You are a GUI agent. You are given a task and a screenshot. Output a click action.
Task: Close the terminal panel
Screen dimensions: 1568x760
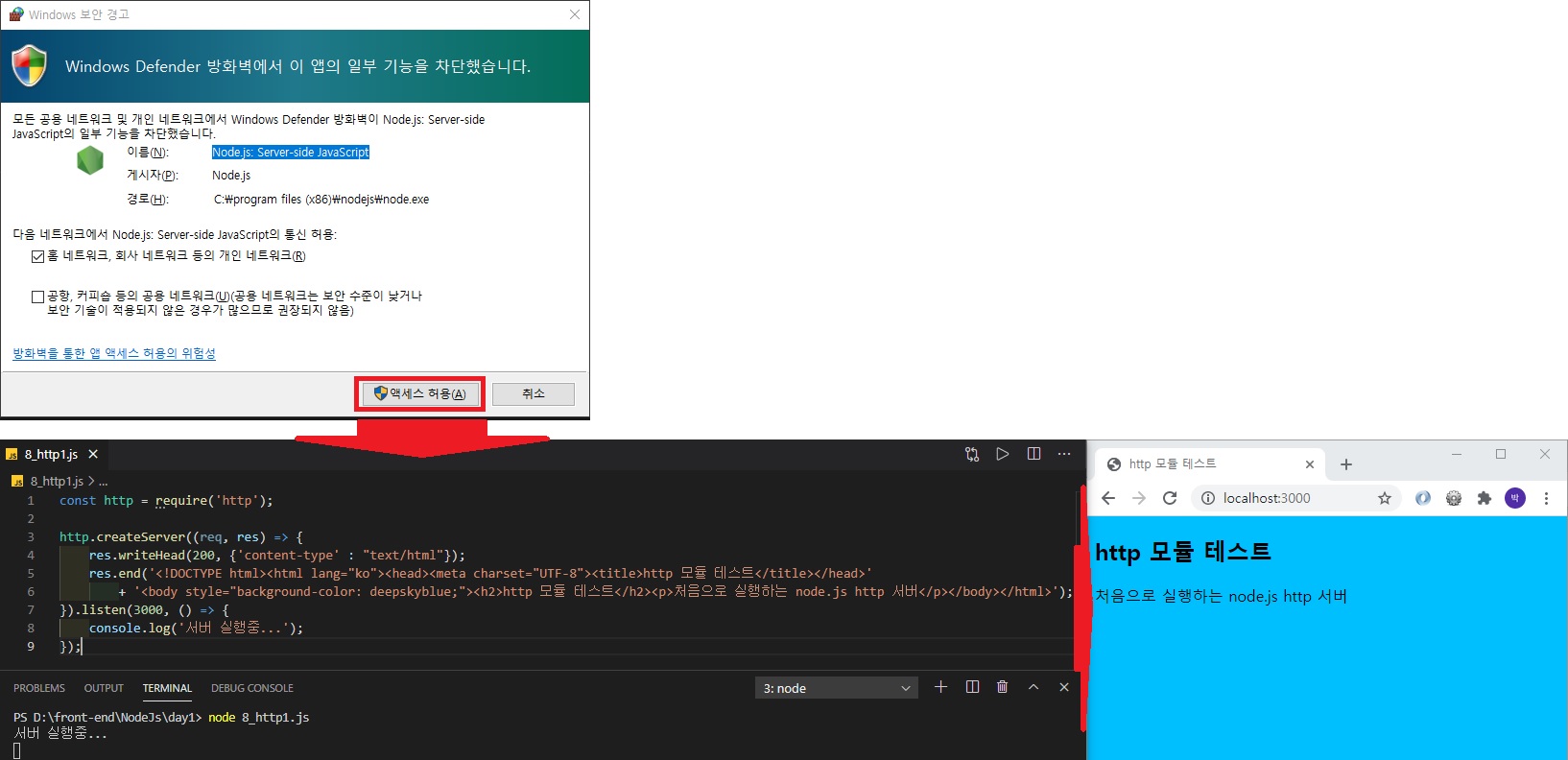(x=1064, y=687)
